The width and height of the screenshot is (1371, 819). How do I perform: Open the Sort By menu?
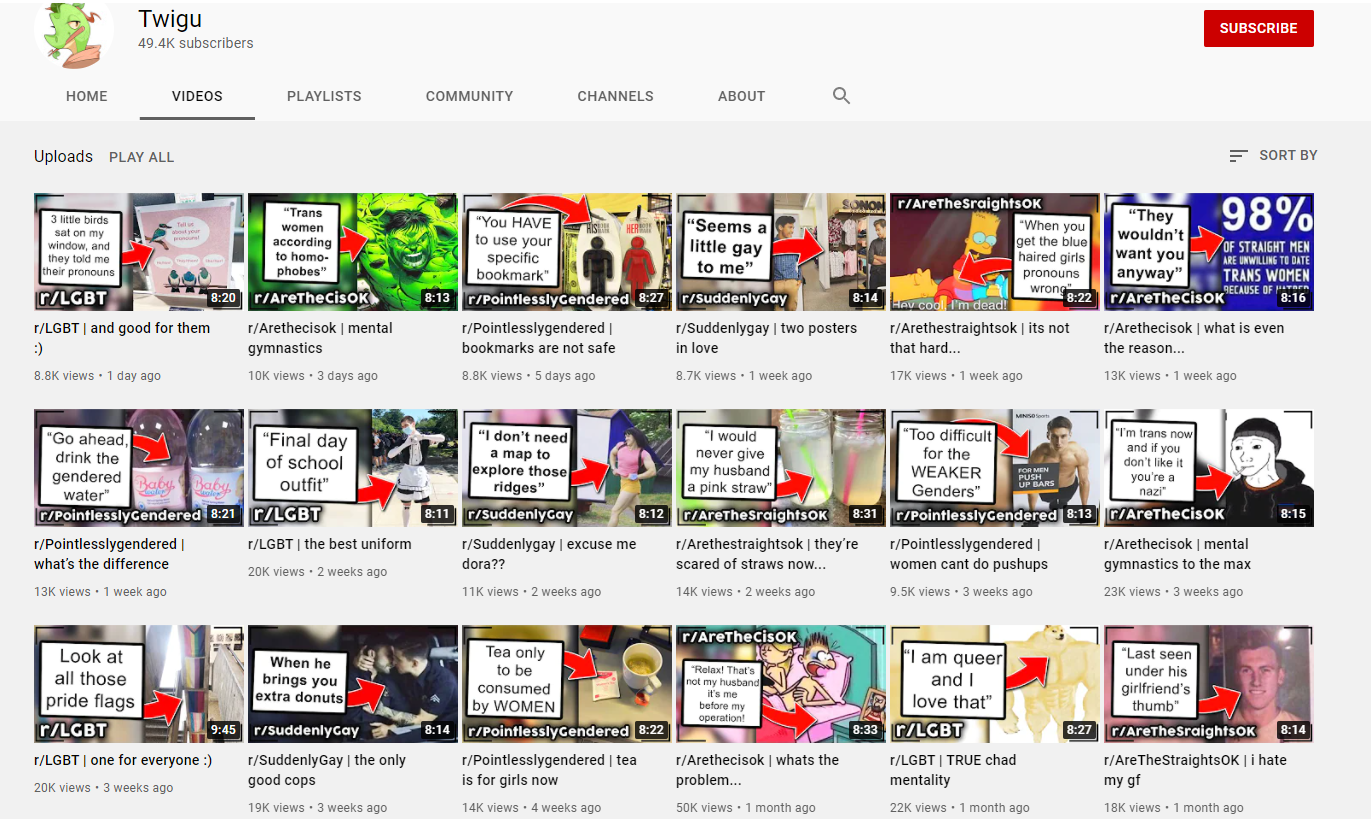(x=1273, y=155)
